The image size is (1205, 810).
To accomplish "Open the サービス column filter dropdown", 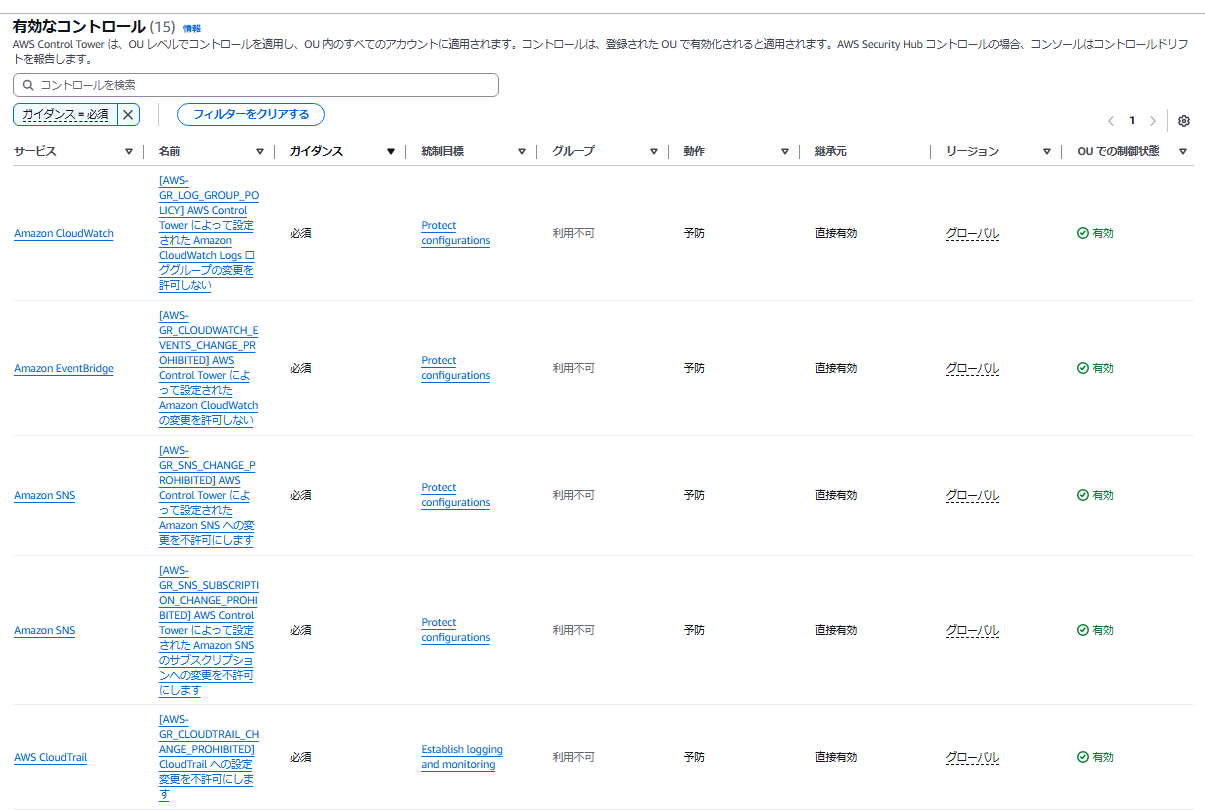I will click(130, 151).
